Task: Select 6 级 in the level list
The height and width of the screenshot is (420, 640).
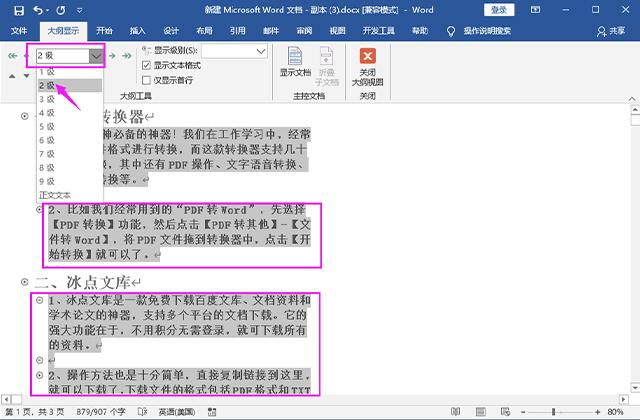Action: tap(69, 140)
